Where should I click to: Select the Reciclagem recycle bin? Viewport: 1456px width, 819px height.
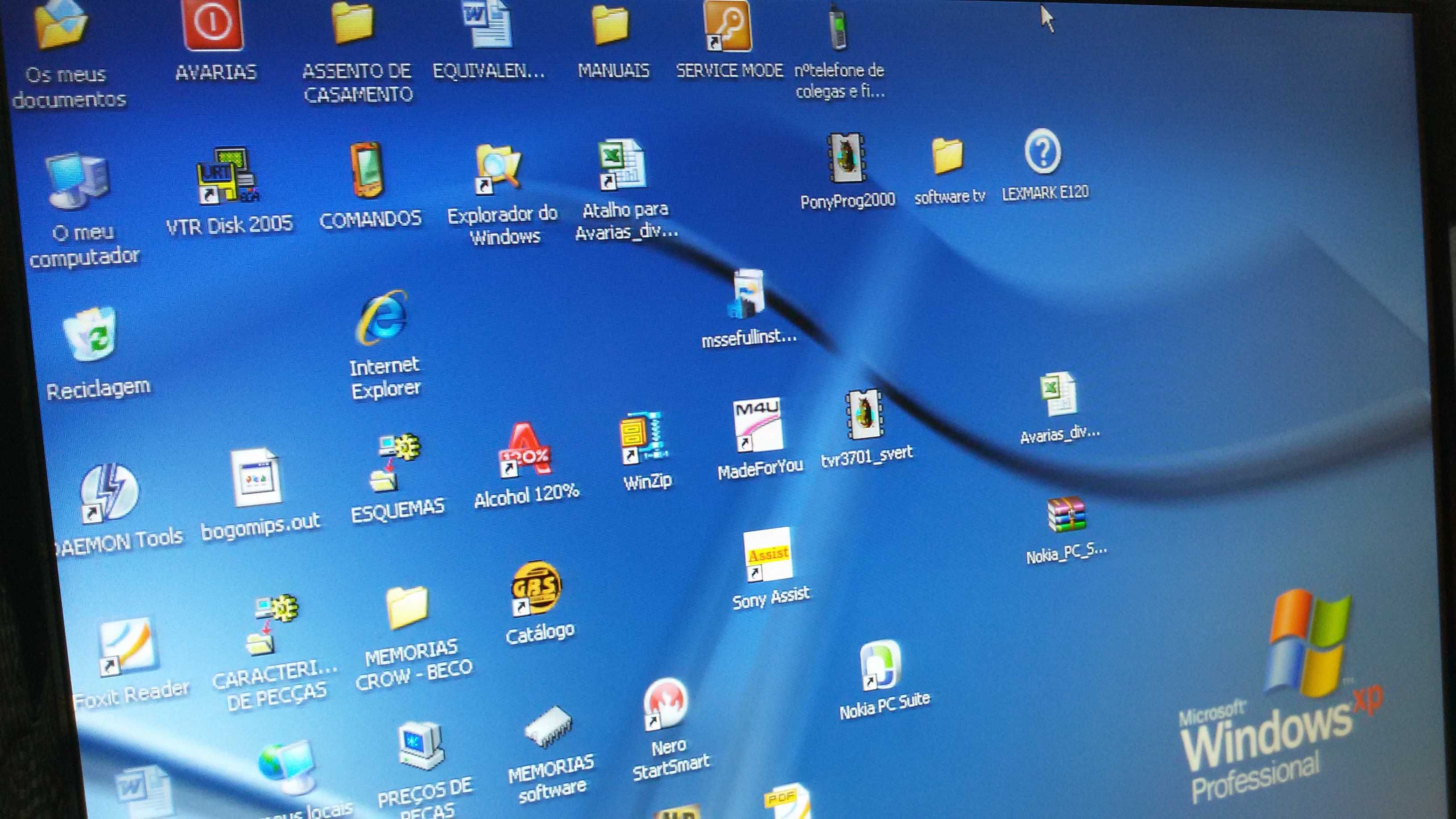coord(91,335)
